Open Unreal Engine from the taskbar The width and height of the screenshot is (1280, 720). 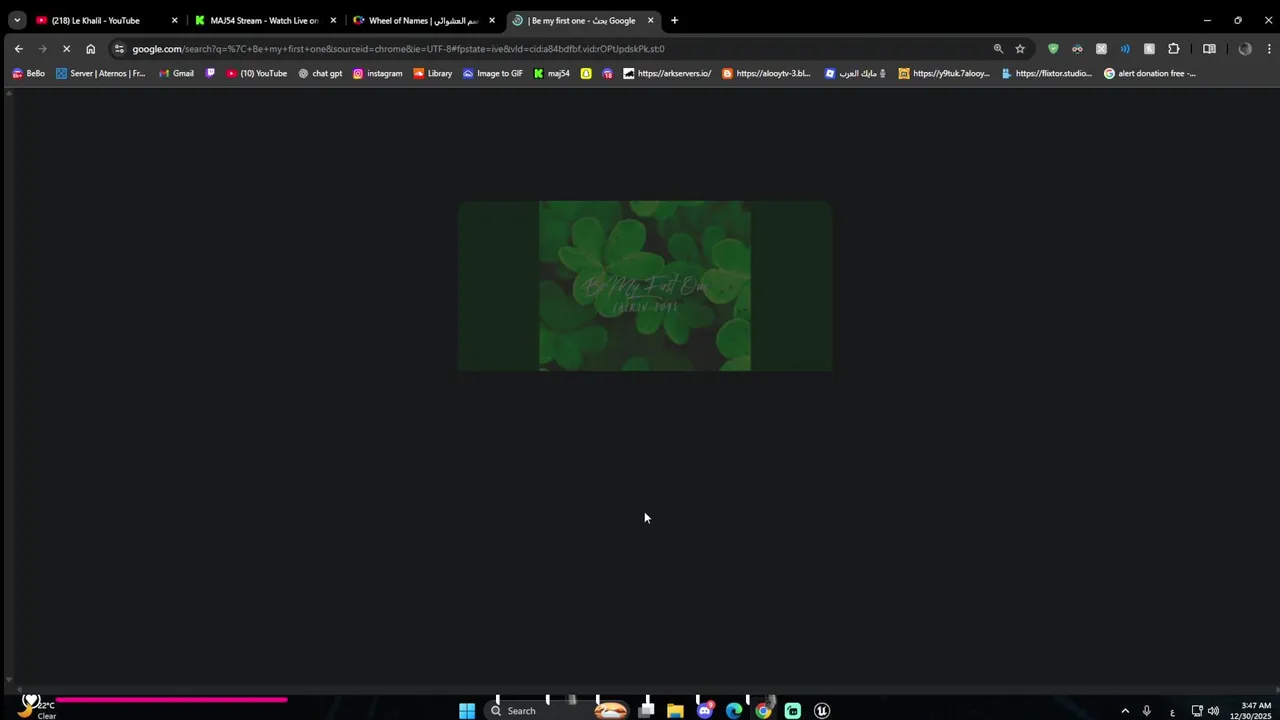(x=822, y=711)
